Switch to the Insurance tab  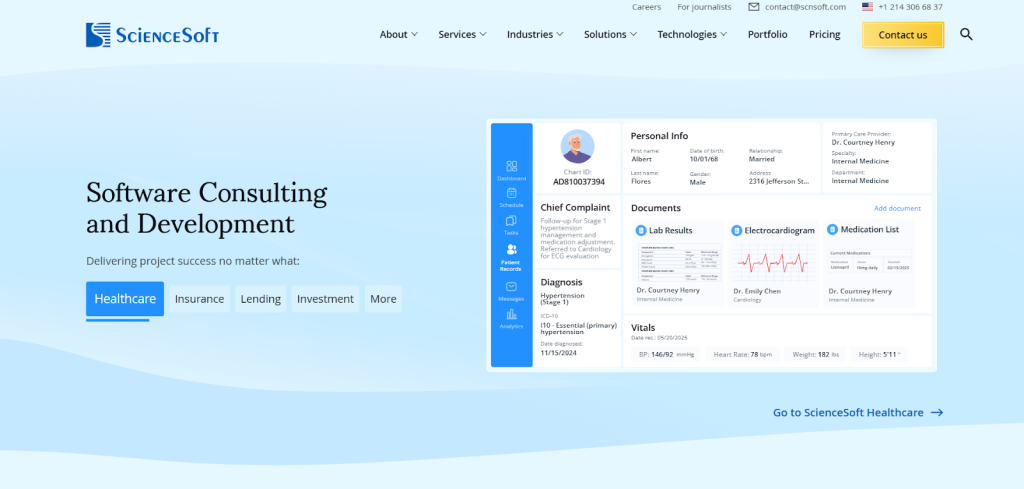coord(200,299)
